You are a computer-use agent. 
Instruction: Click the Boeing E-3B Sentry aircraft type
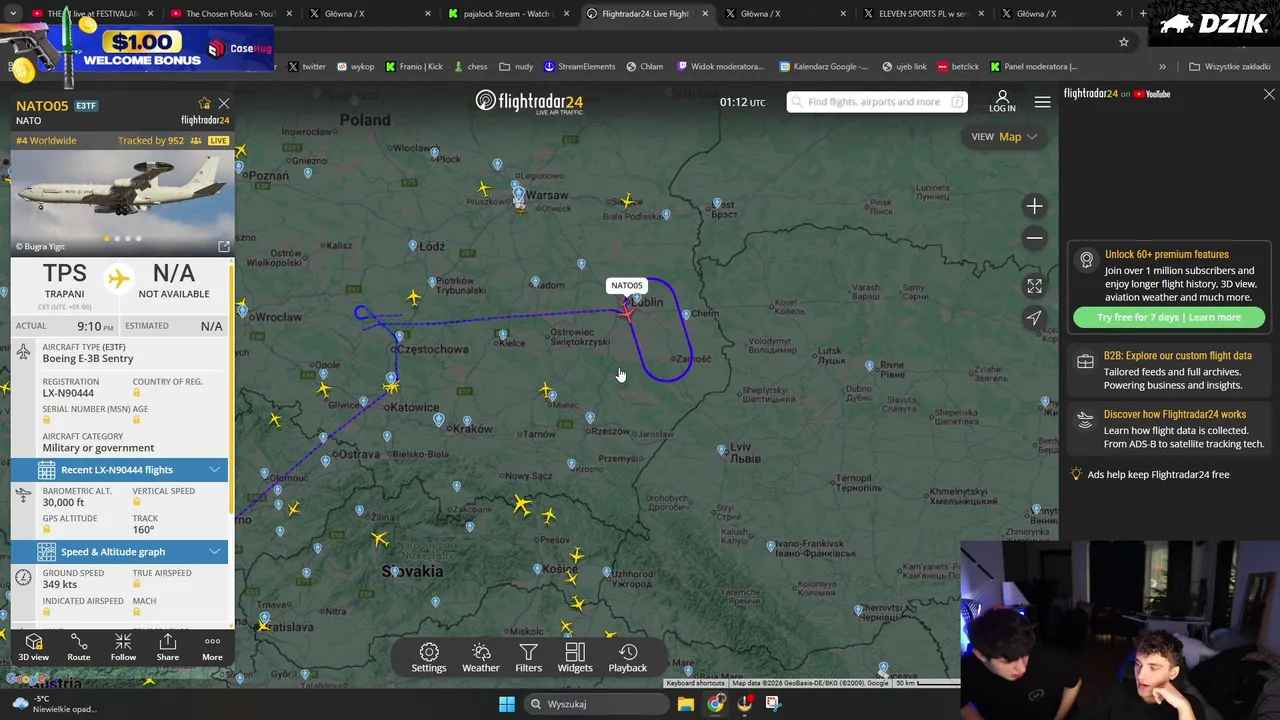88,359
